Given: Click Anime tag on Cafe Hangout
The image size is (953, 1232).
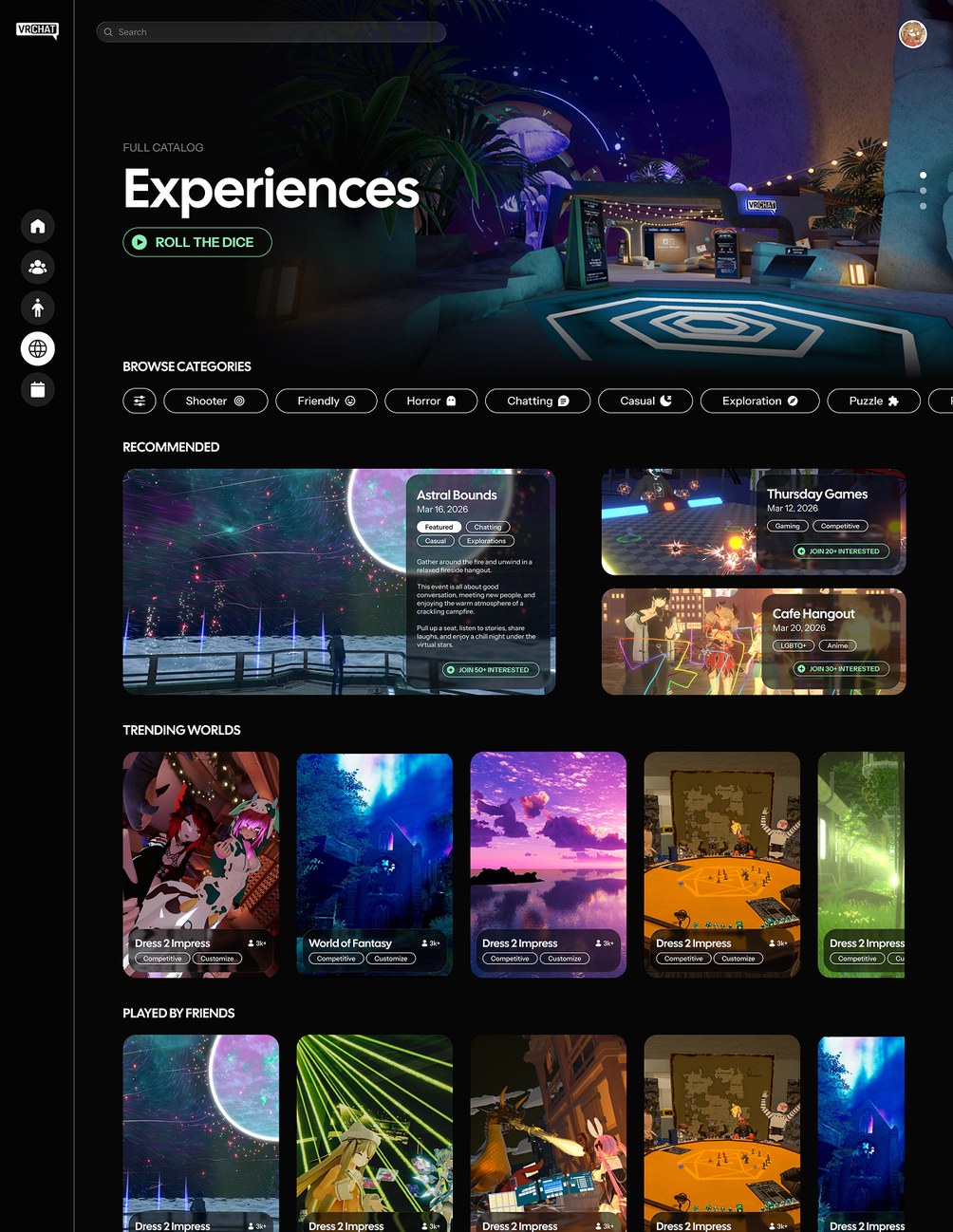Looking at the screenshot, I should click(837, 645).
